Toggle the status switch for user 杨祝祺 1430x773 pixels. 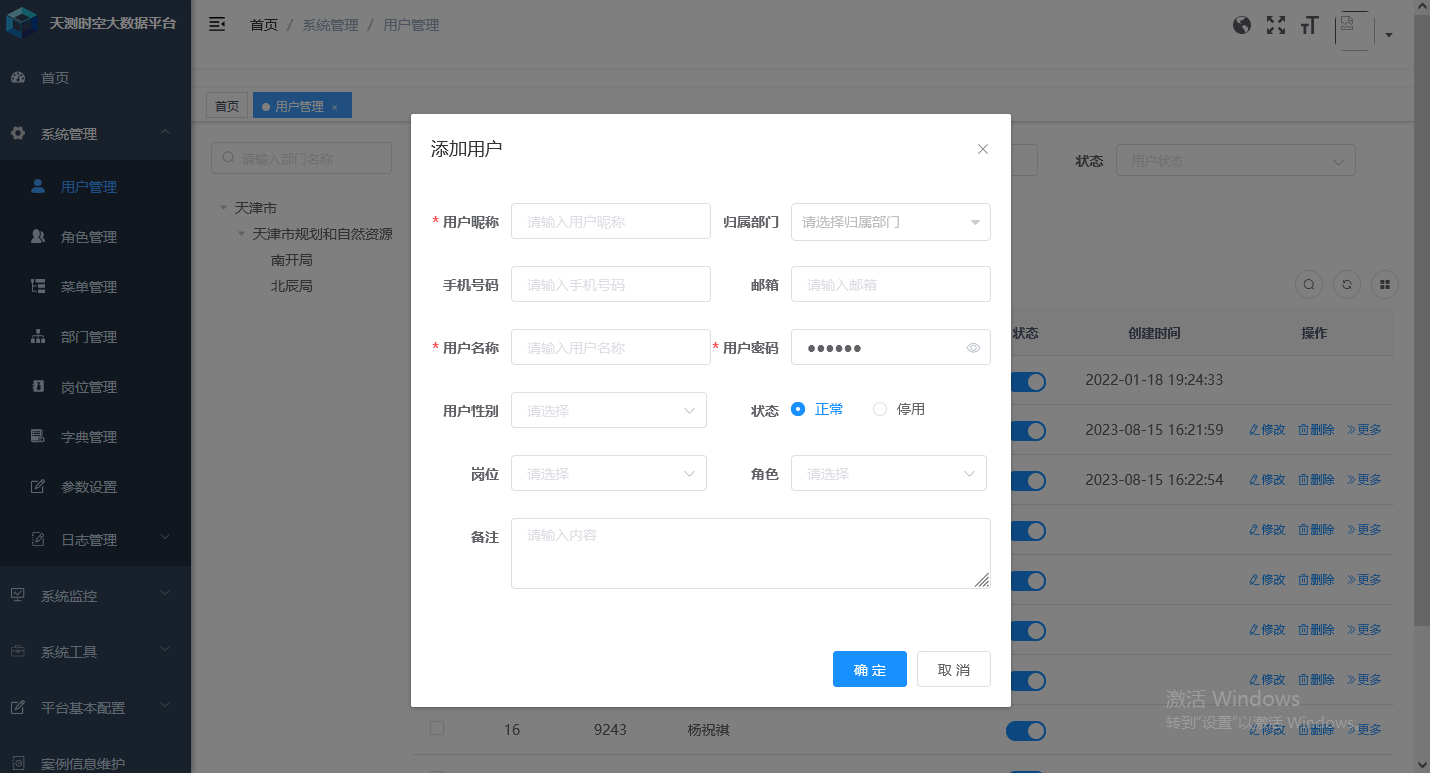[1026, 731]
